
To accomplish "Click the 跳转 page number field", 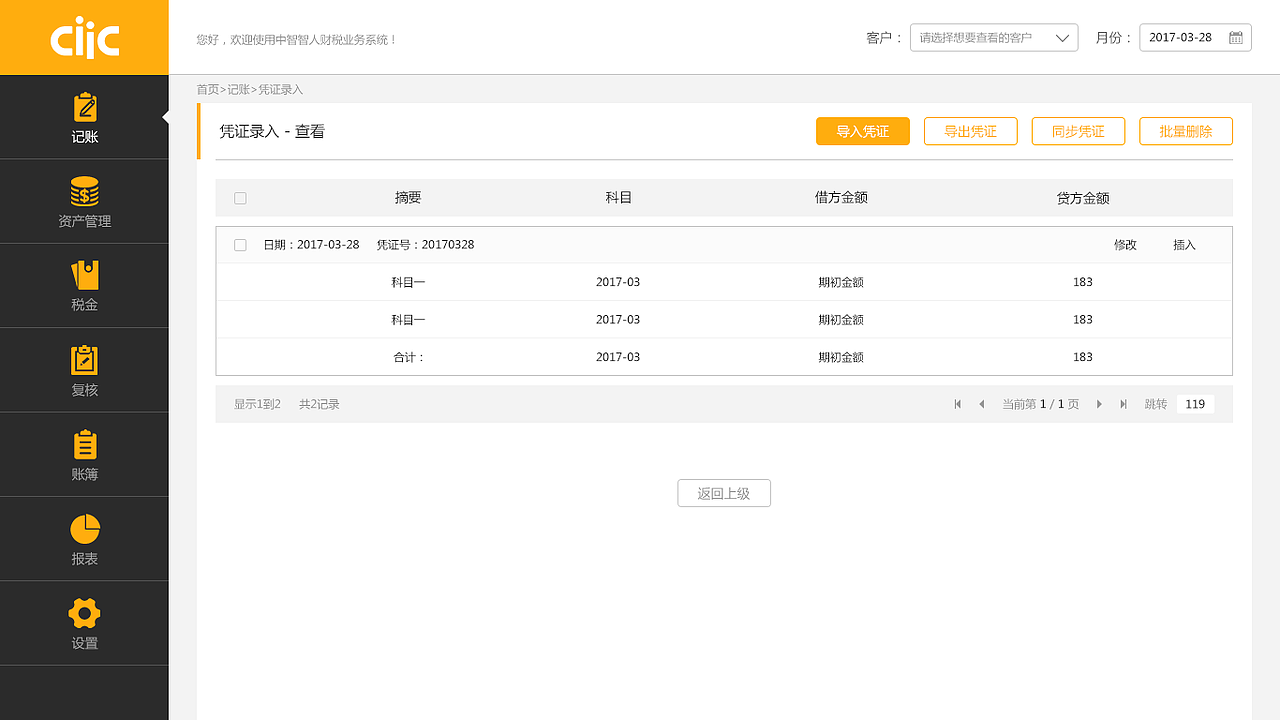I will pos(1195,404).
